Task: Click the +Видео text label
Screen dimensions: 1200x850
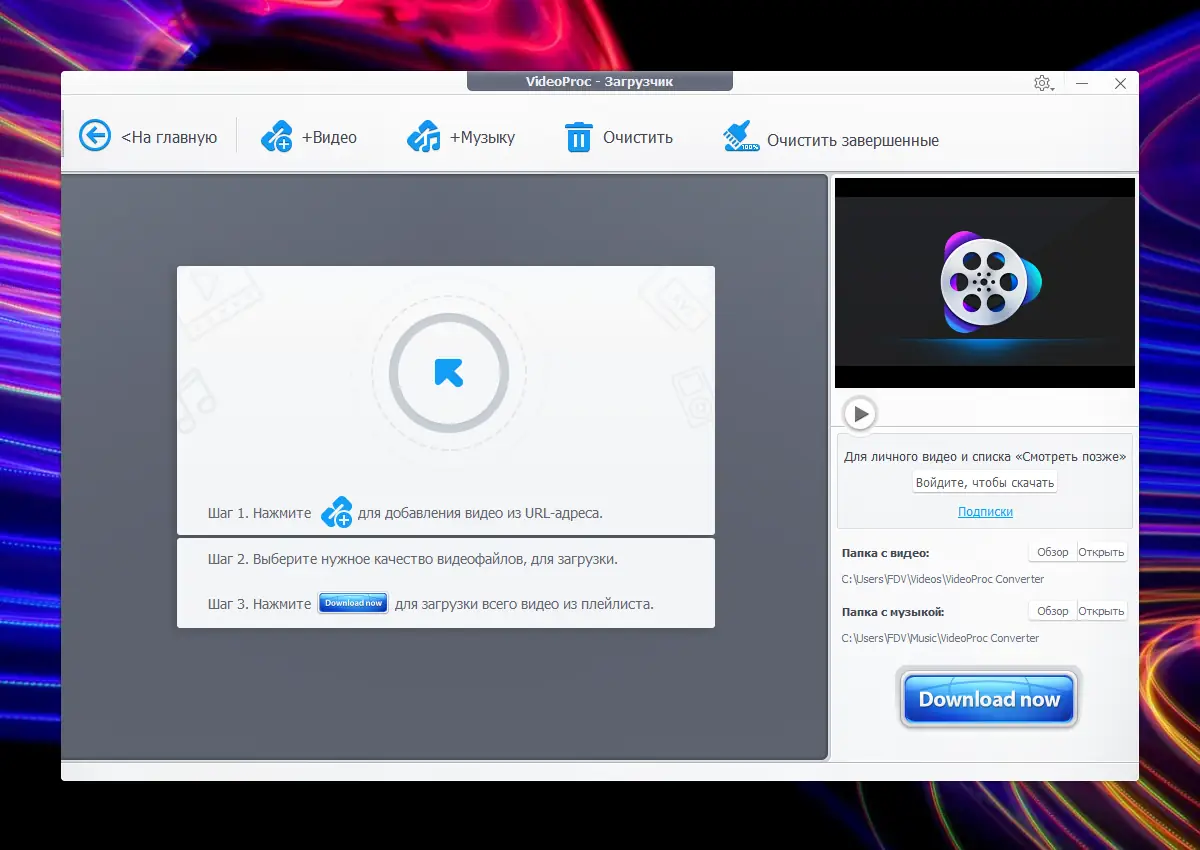Action: [329, 137]
